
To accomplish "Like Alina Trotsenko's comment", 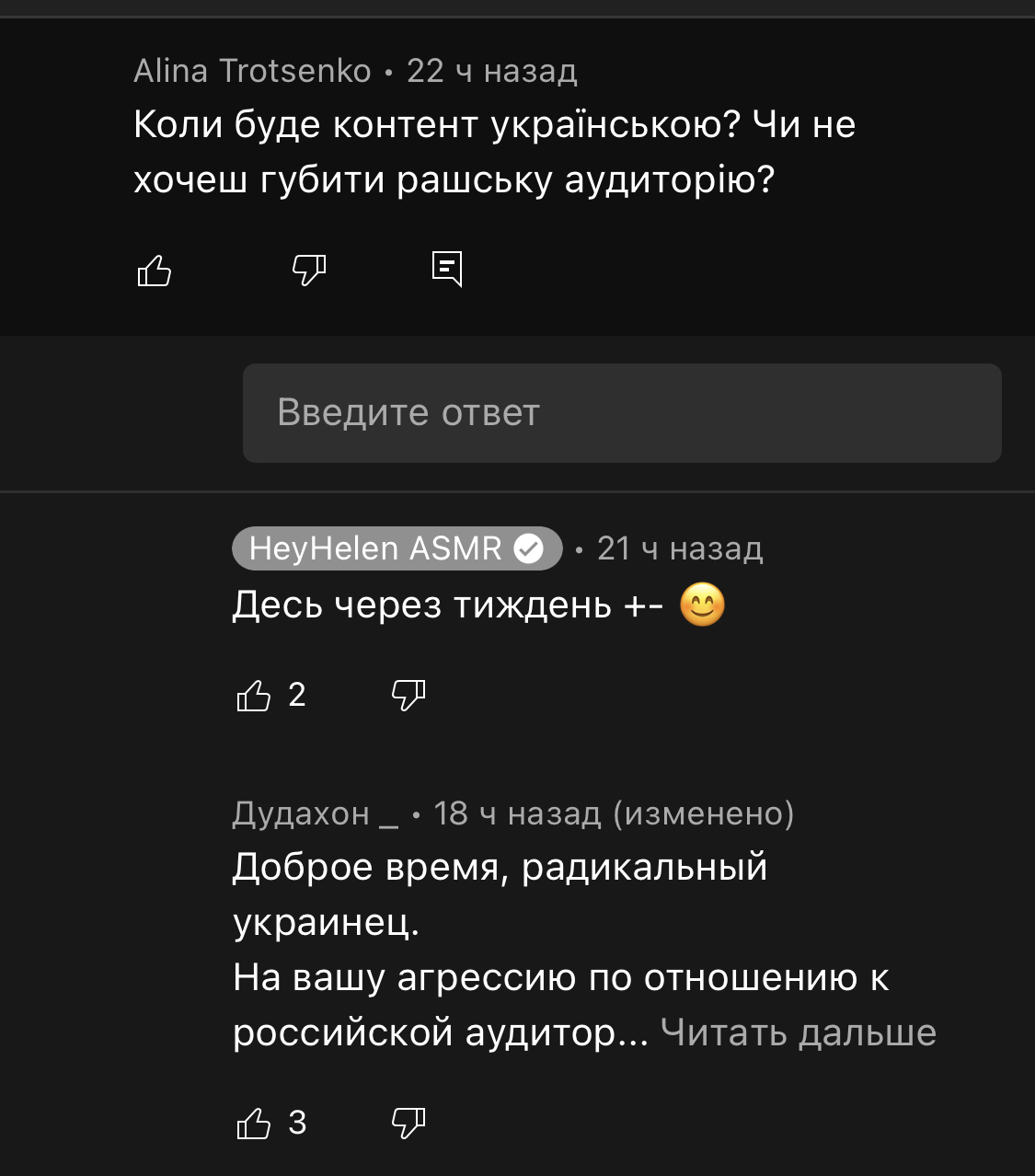I will click(154, 270).
